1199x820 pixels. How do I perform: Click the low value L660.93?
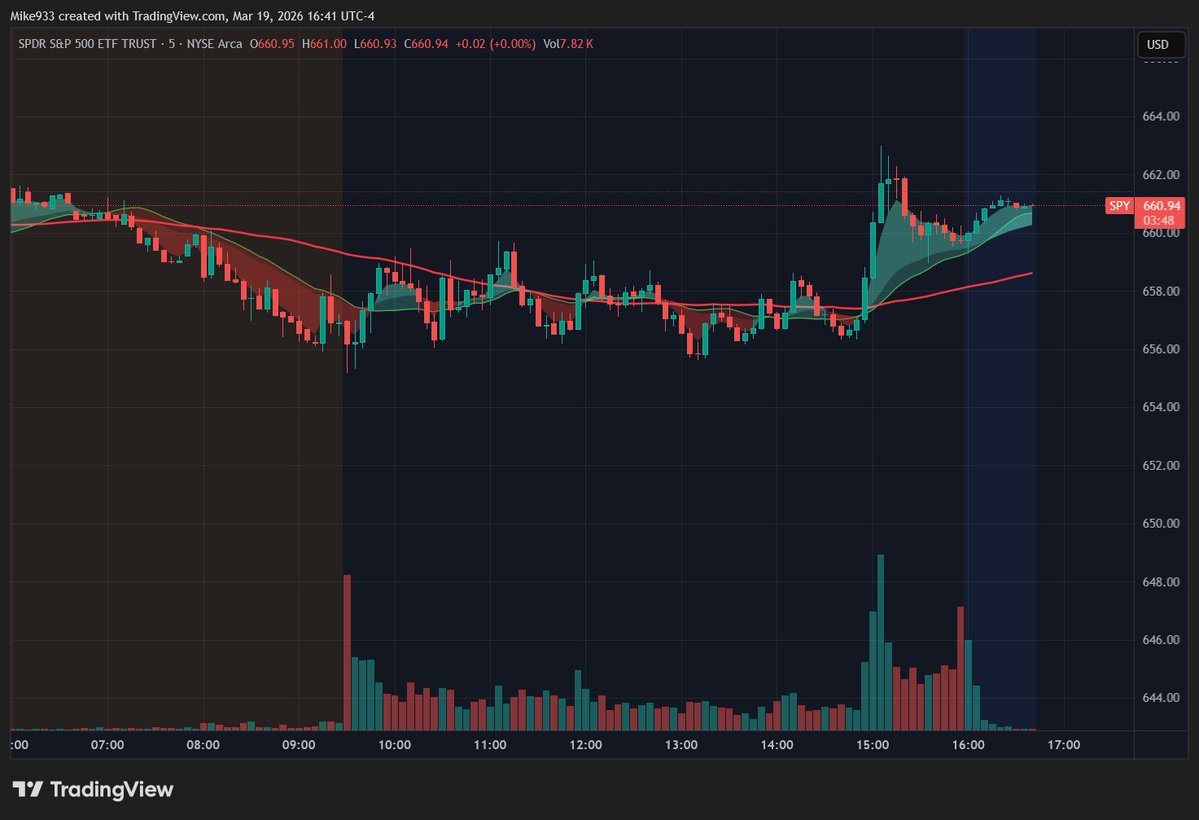[375, 44]
